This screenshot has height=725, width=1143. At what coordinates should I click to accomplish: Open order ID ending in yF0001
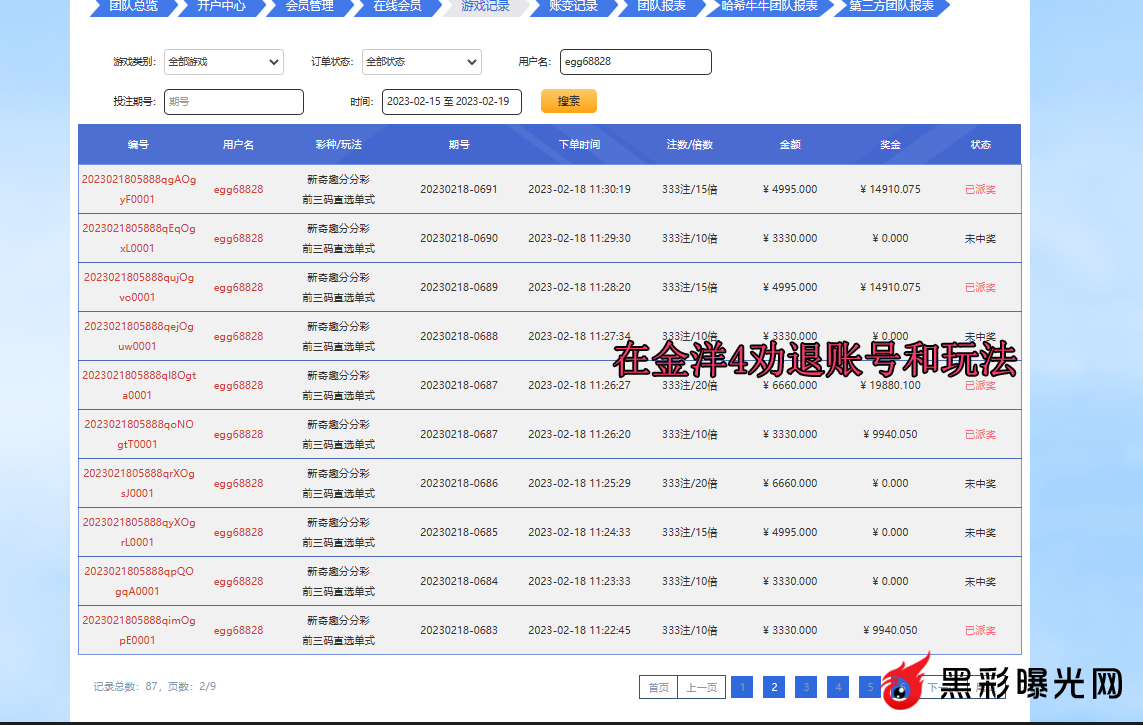click(139, 189)
